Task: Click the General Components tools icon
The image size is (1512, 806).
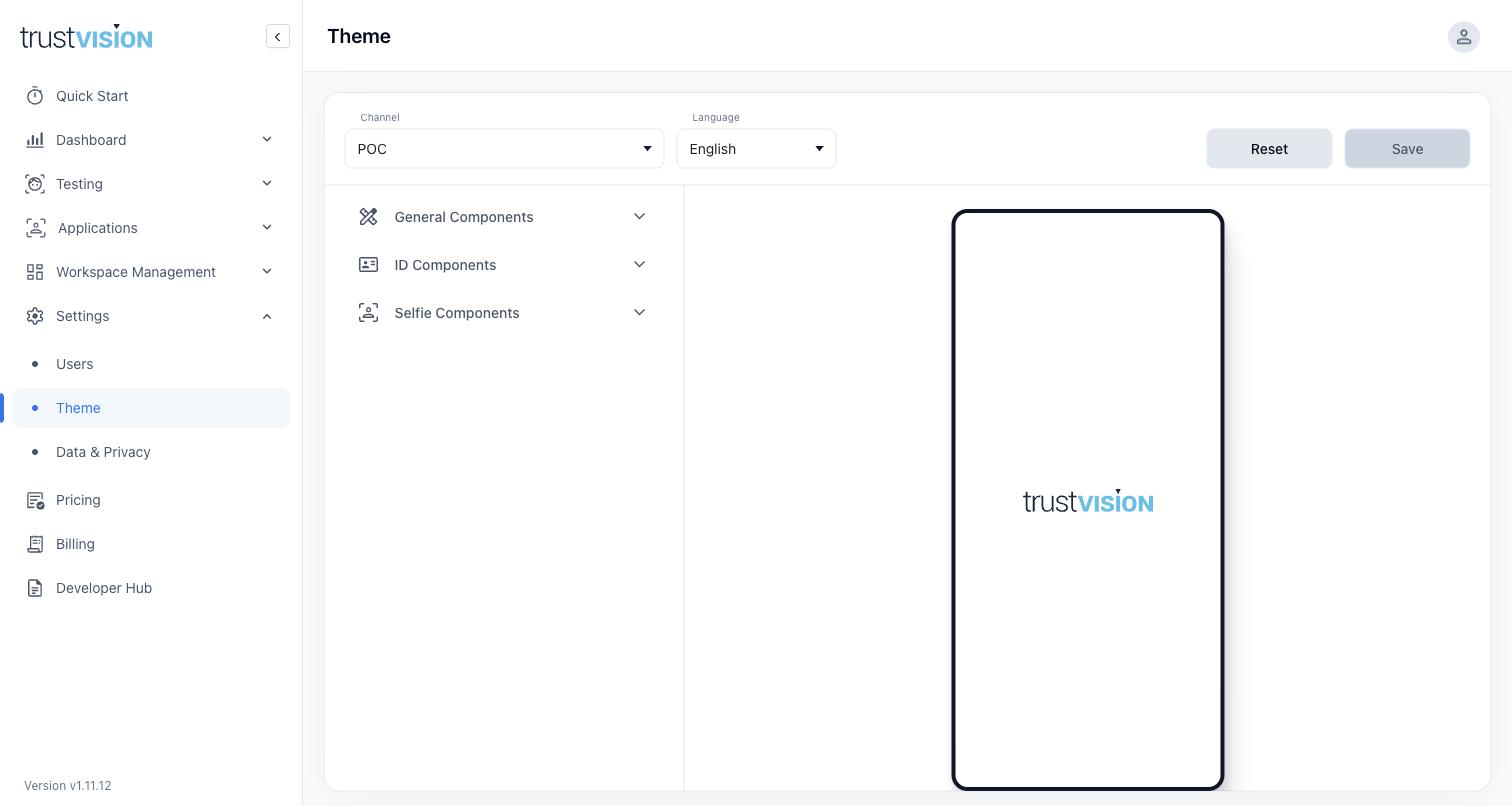Action: coord(368,217)
